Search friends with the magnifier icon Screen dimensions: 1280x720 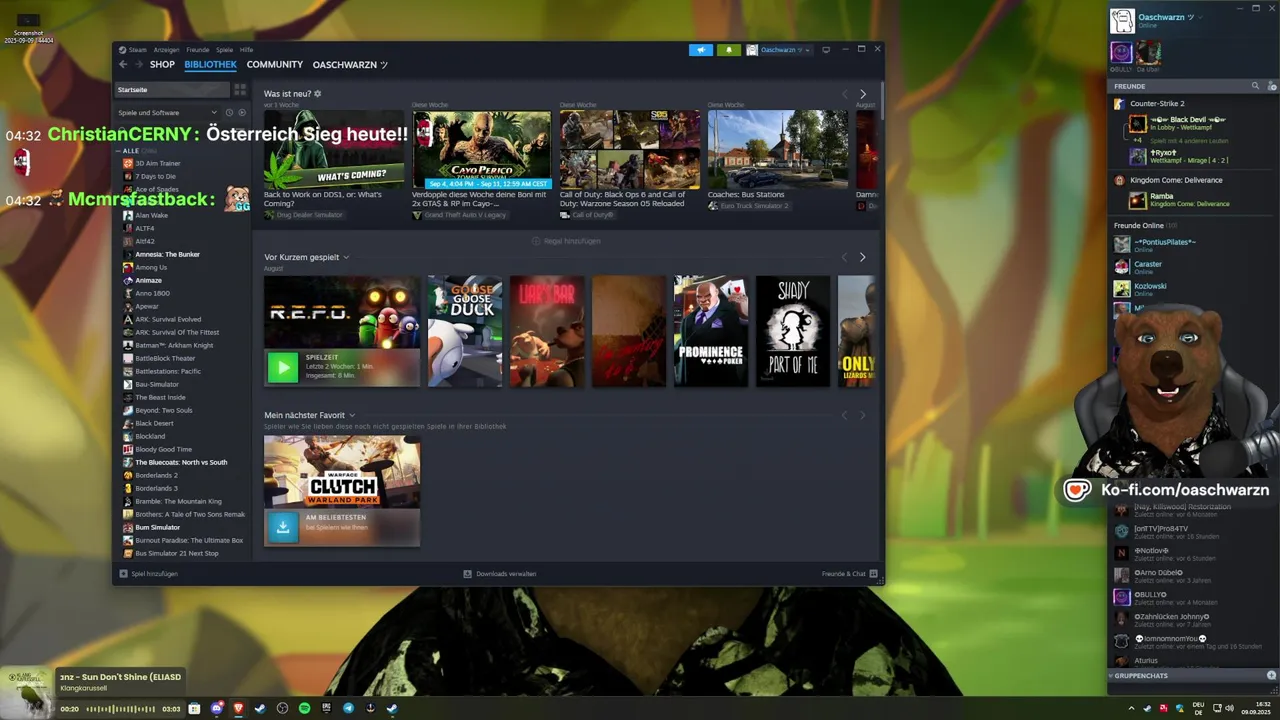[x=1256, y=86]
